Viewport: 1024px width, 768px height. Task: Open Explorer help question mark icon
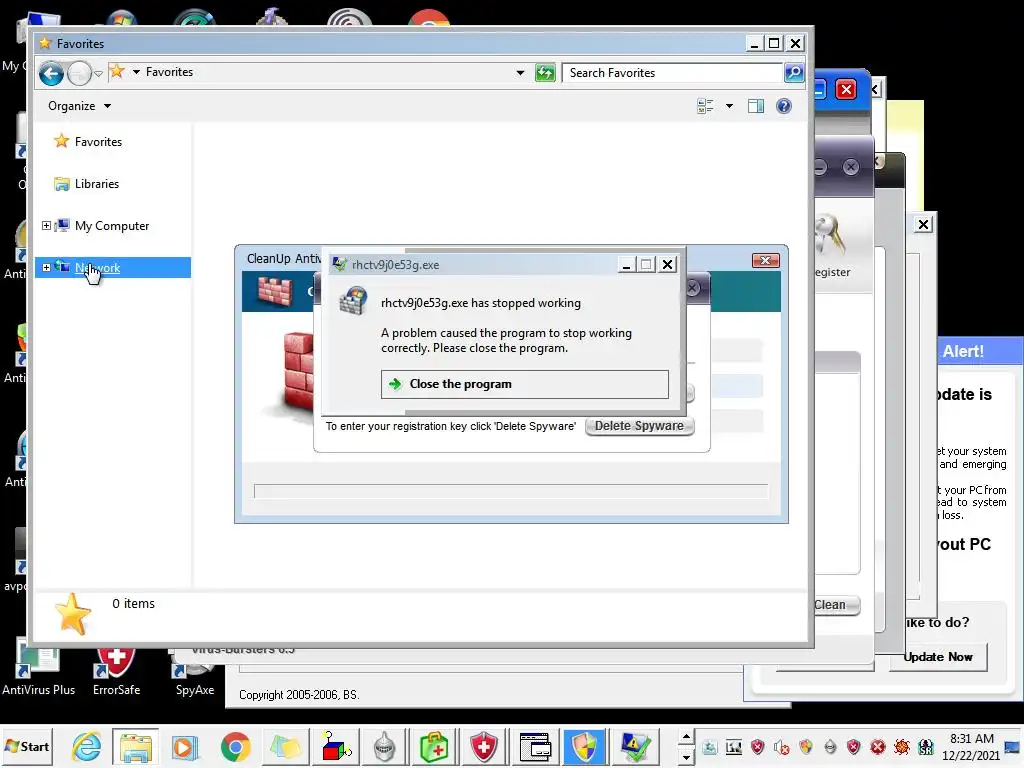coord(784,106)
